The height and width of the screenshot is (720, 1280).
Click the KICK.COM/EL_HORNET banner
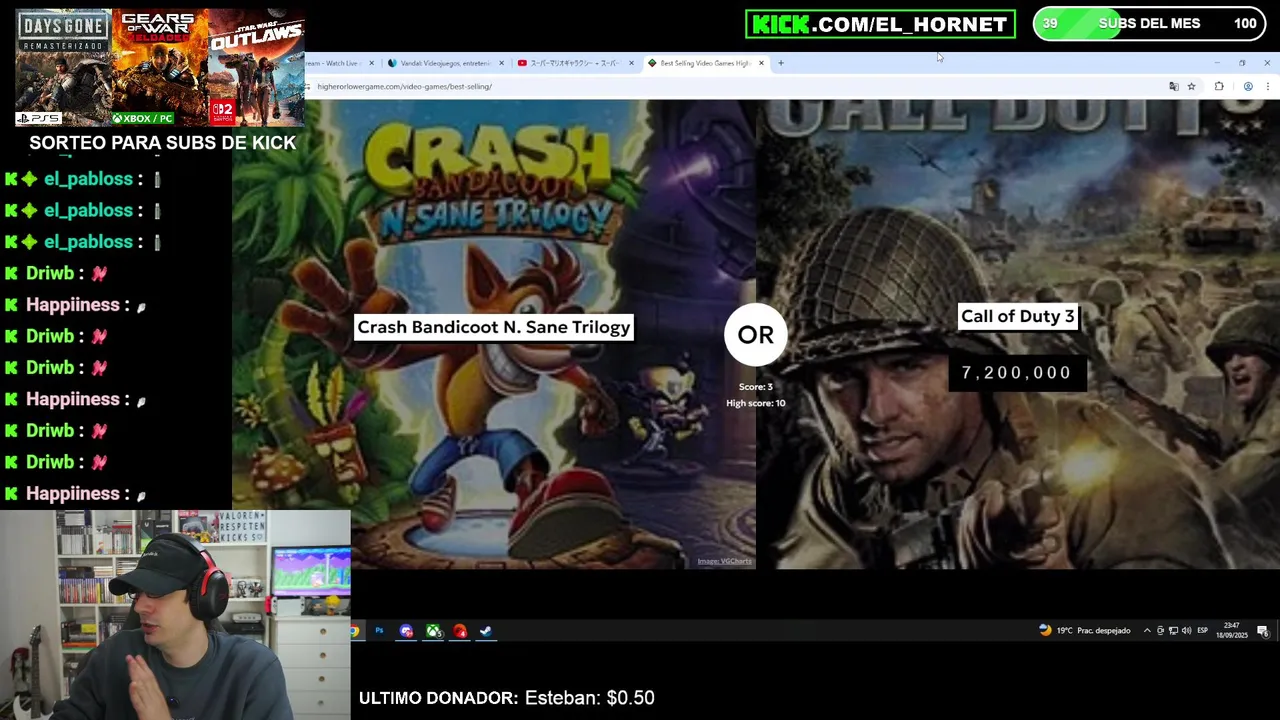pyautogui.click(x=880, y=24)
